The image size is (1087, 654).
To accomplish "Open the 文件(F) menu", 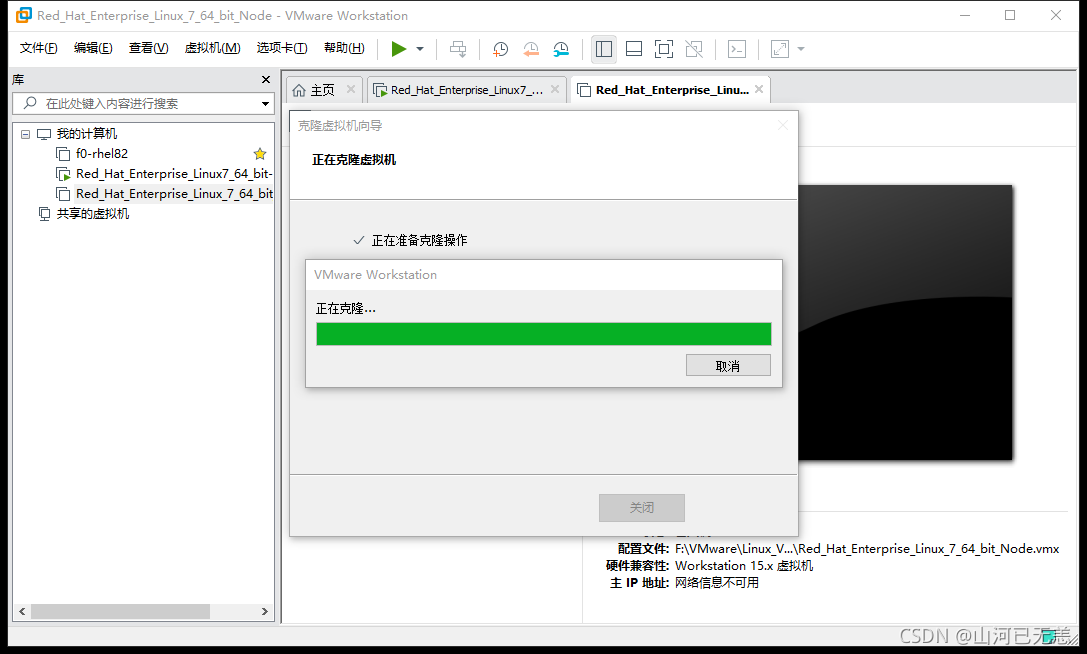I will coord(38,48).
